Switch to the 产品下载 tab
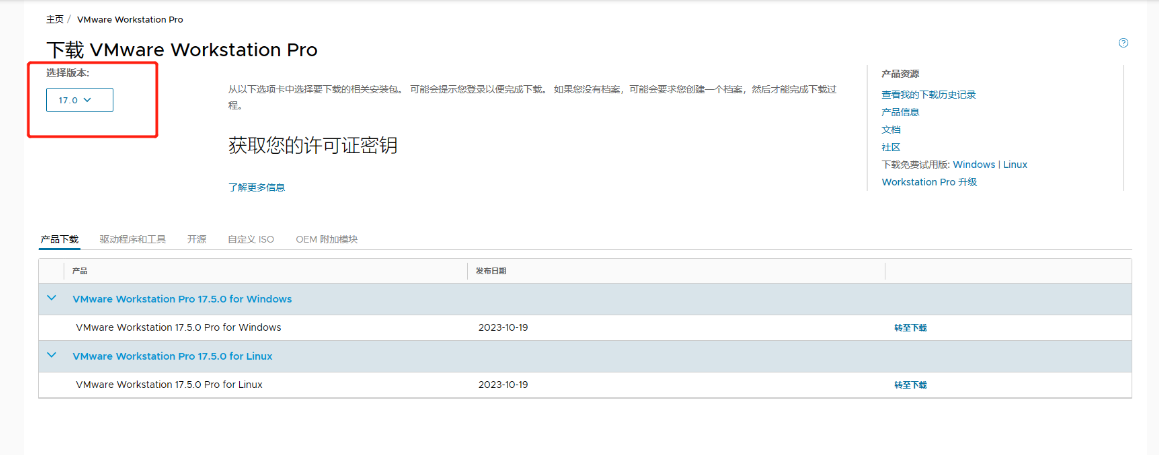1159x455 pixels. (x=59, y=239)
